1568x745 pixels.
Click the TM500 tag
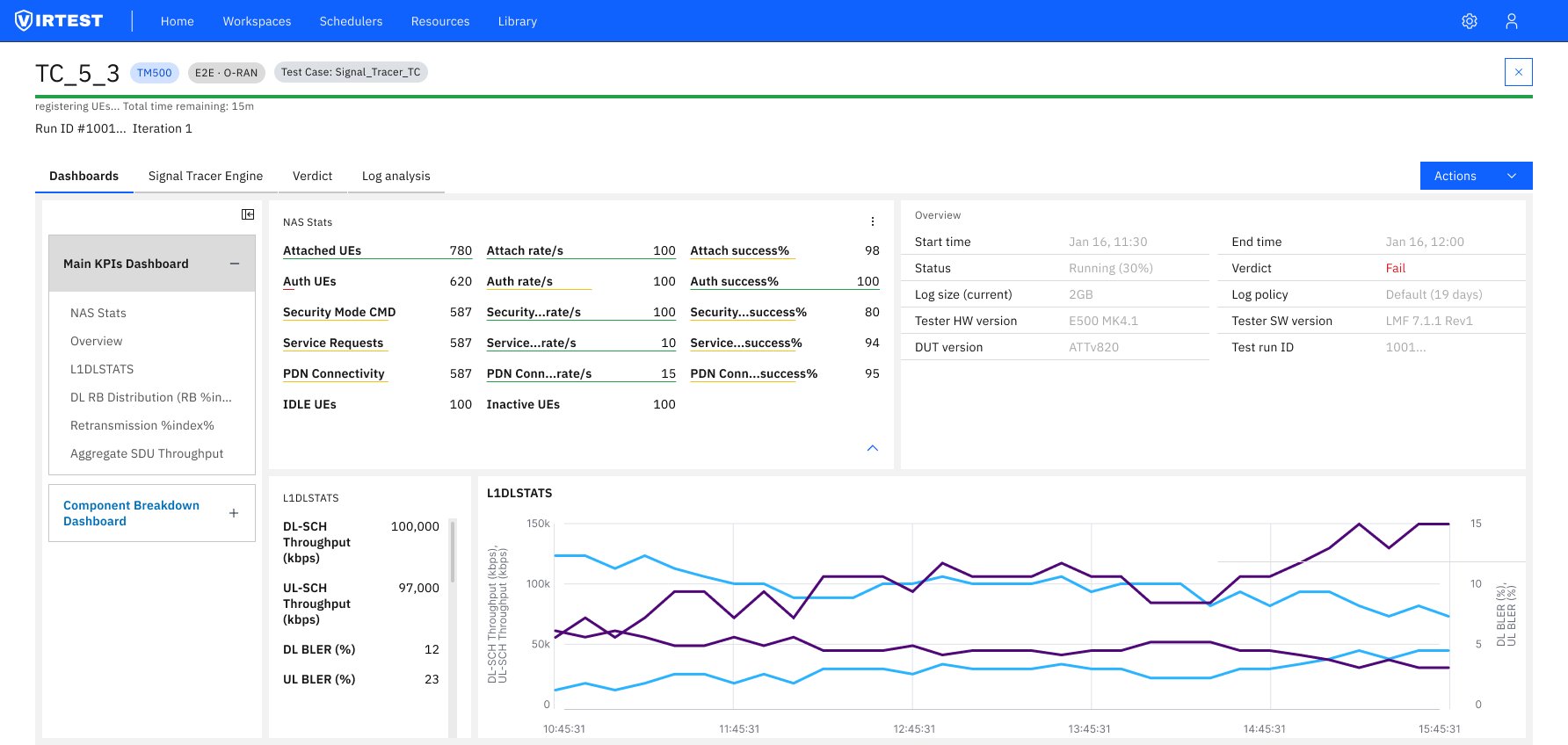[x=155, y=73]
